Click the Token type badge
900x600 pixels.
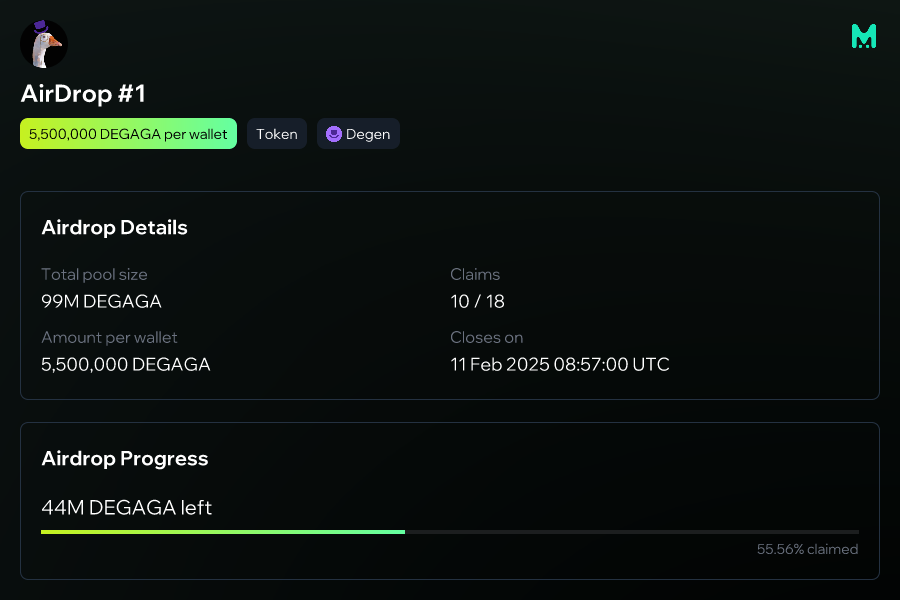point(277,134)
